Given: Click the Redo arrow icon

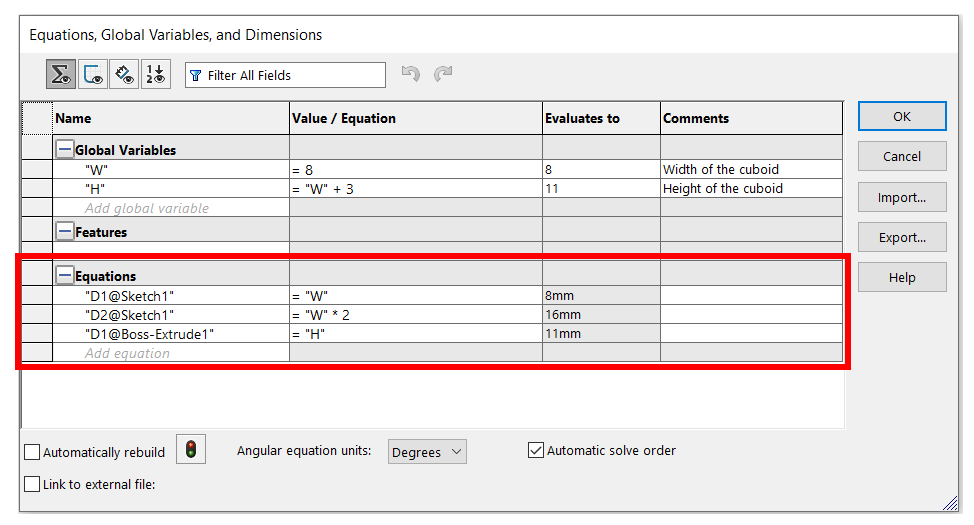Looking at the screenshot, I should pyautogui.click(x=443, y=74).
